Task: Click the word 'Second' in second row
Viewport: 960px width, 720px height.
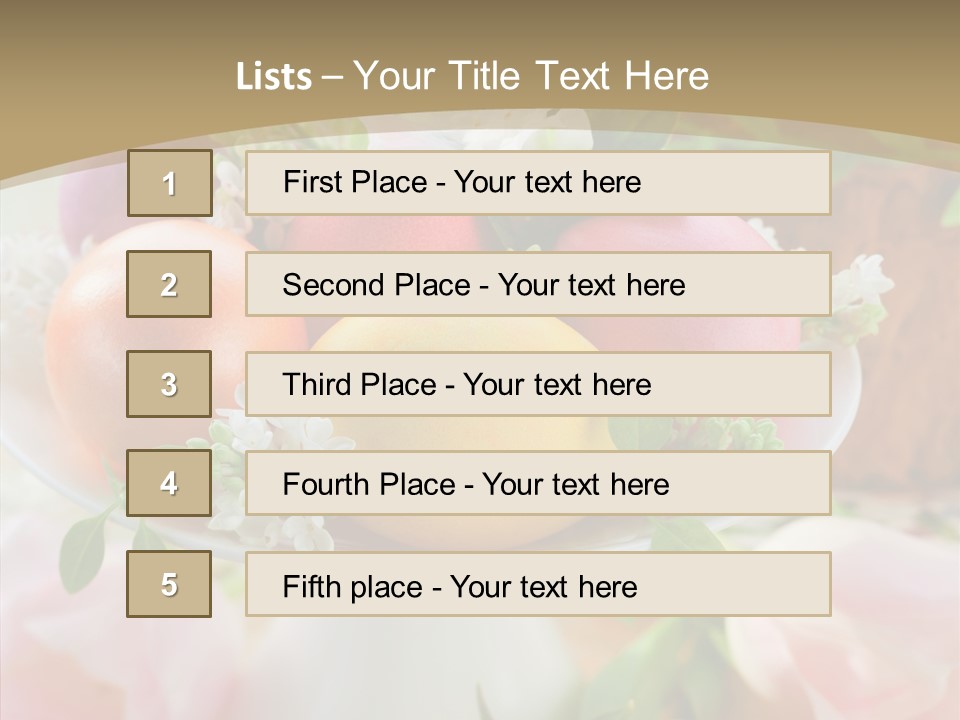Action: [x=333, y=285]
